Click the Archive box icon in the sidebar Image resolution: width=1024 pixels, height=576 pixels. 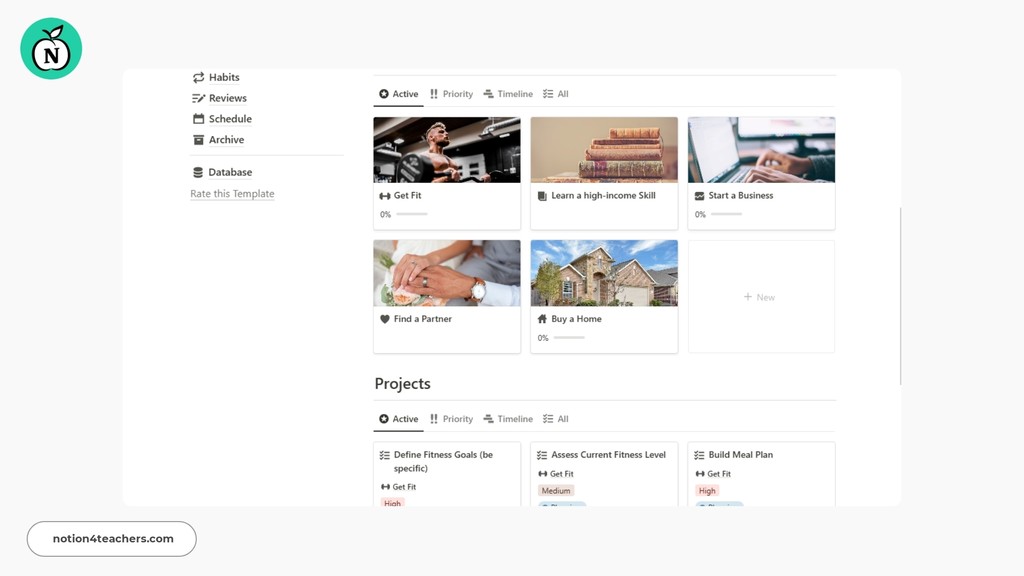click(x=198, y=140)
